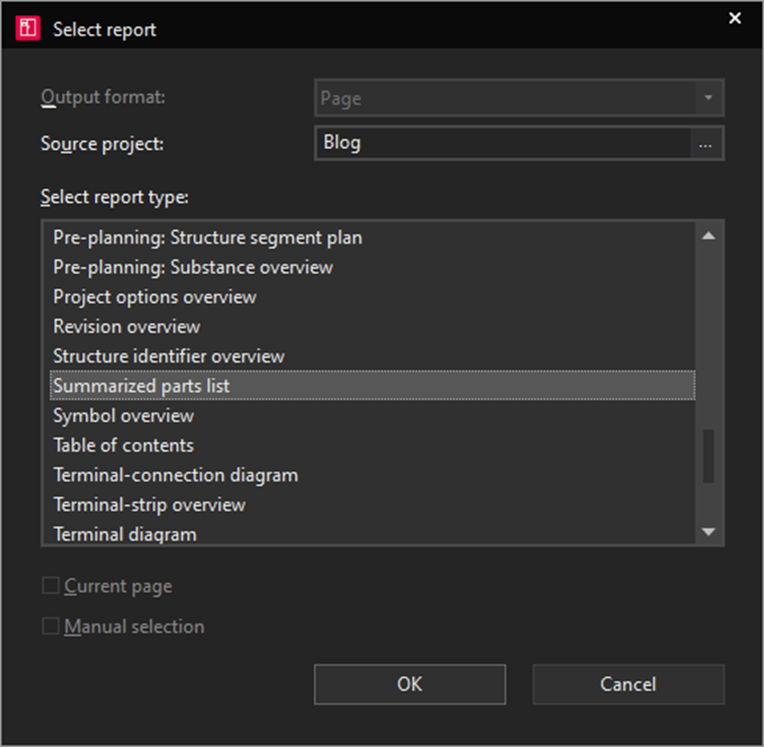Select Pre-planning: Structure segment plan
Viewport: 764px width, 747px height.
coord(372,238)
